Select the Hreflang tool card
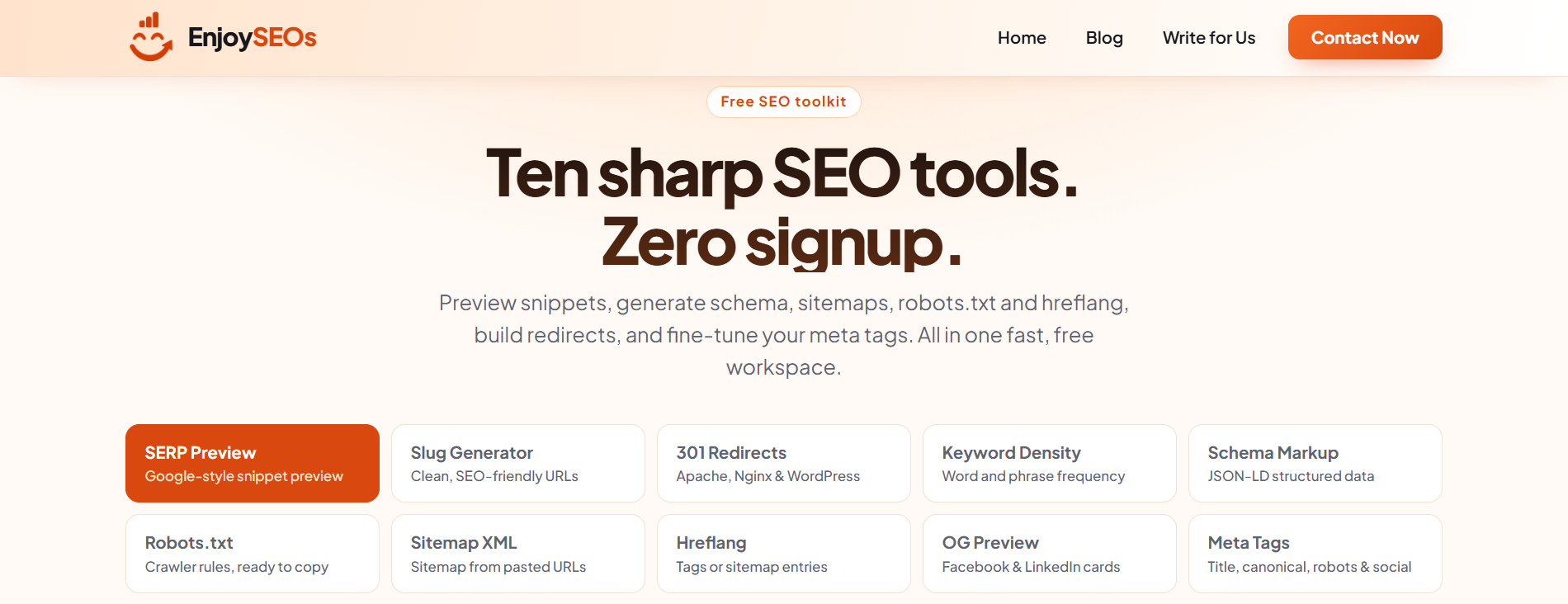The width and height of the screenshot is (1568, 604). click(x=784, y=554)
